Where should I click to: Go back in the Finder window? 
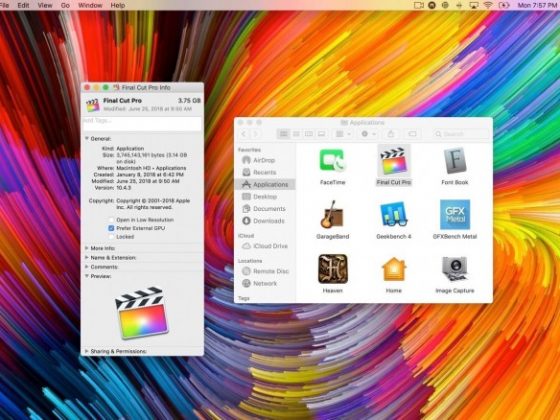click(244, 134)
